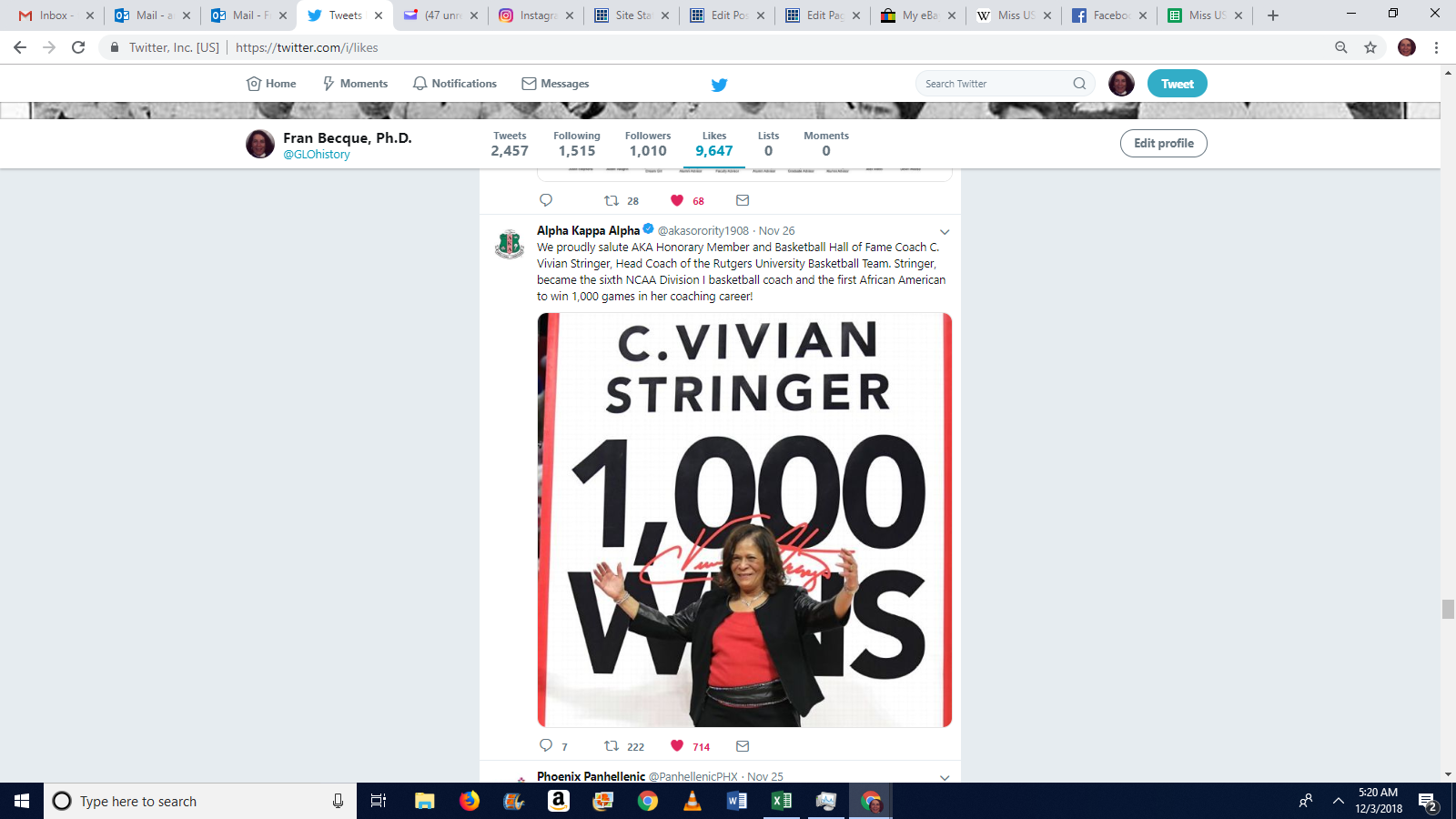
Task: Switch to the Followers tab
Action: click(x=648, y=144)
